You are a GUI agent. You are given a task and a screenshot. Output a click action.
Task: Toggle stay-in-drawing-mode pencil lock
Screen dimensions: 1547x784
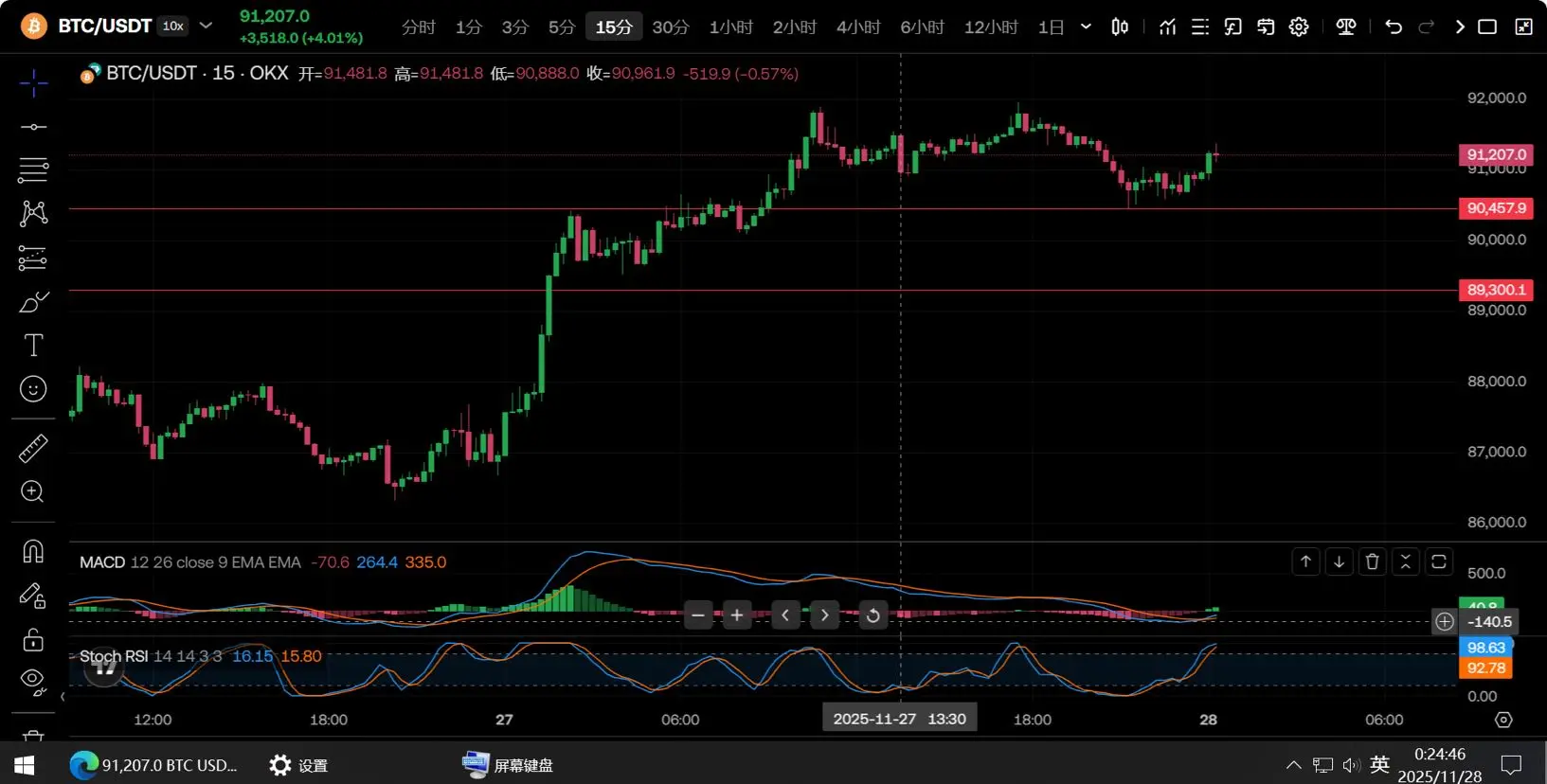33,596
